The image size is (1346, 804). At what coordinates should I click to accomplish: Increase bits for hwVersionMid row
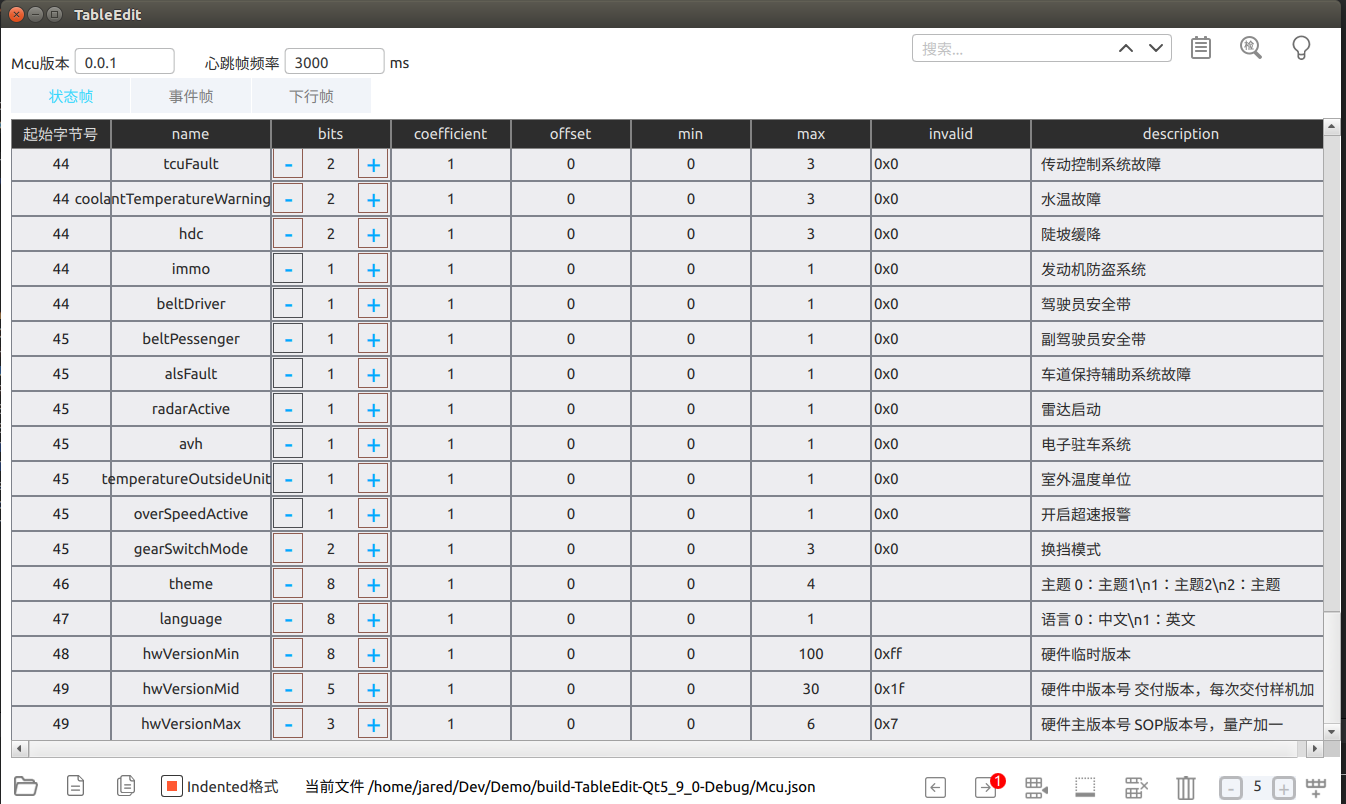373,689
